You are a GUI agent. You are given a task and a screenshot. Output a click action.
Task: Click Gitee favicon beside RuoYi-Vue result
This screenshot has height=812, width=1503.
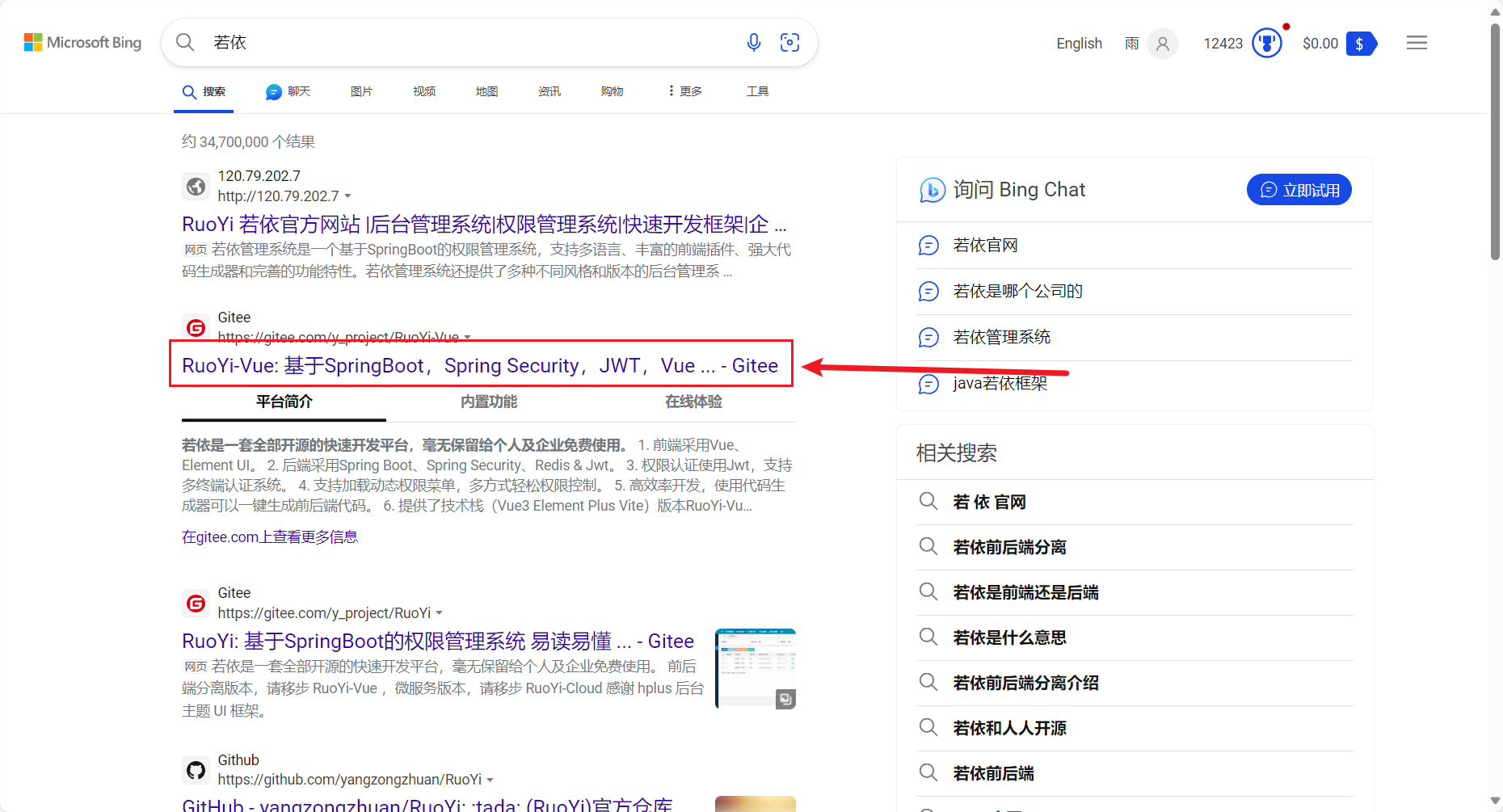click(196, 327)
